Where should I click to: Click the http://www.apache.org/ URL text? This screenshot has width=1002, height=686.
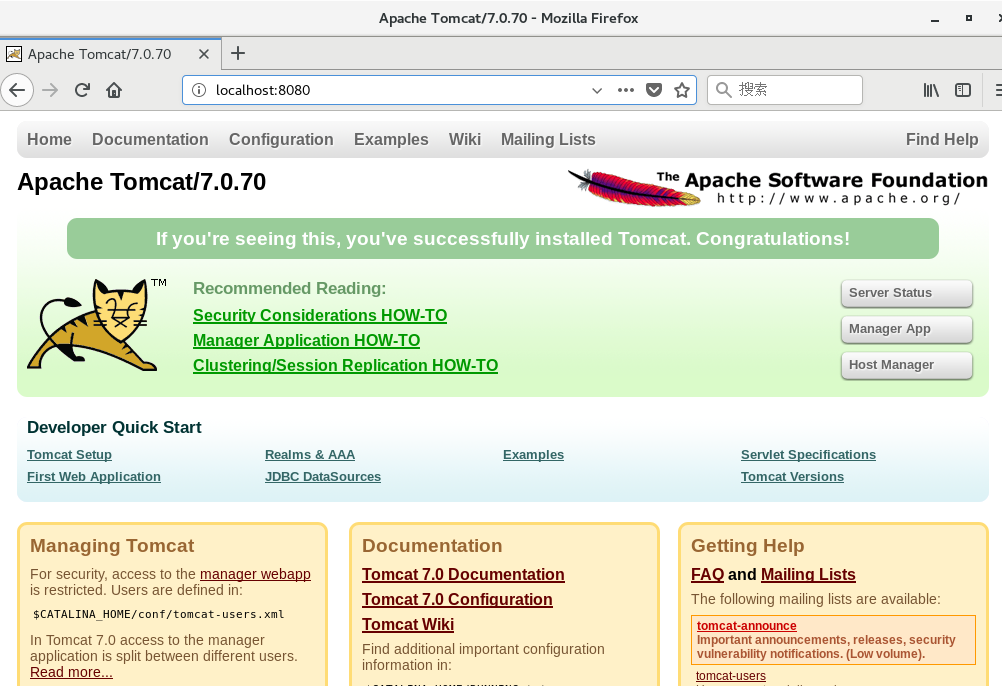point(838,198)
